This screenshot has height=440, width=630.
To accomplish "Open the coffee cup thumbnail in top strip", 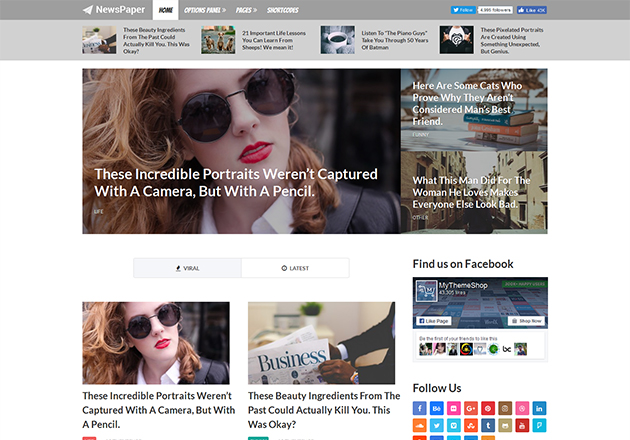I will pyautogui.click(x=338, y=40).
